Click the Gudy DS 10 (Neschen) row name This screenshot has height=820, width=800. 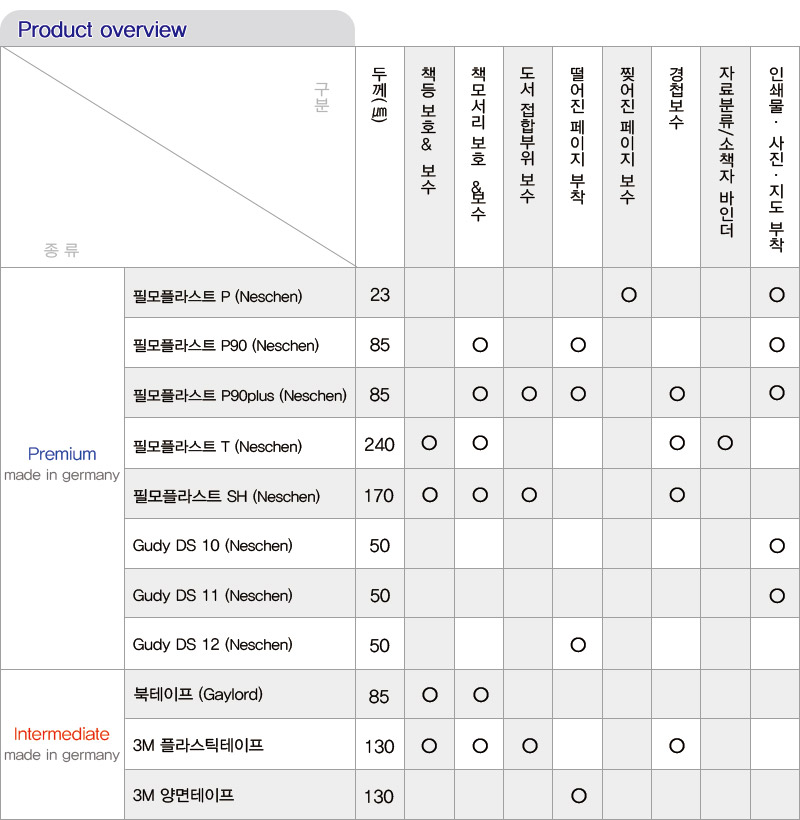[212, 546]
